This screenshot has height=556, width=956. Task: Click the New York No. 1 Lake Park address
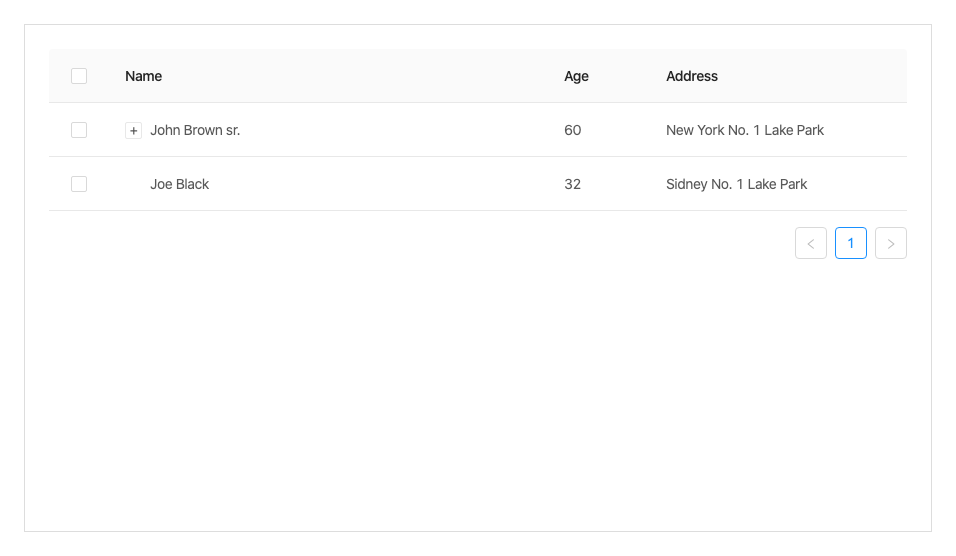coord(745,130)
